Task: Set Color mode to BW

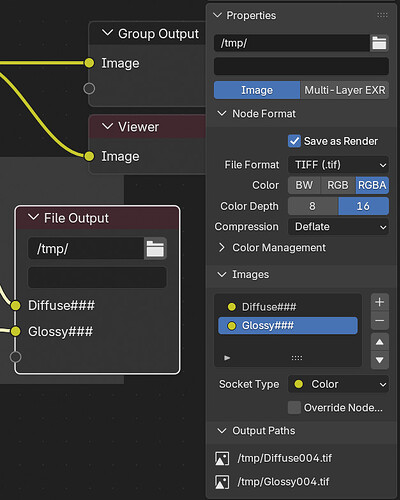Action: (304, 185)
